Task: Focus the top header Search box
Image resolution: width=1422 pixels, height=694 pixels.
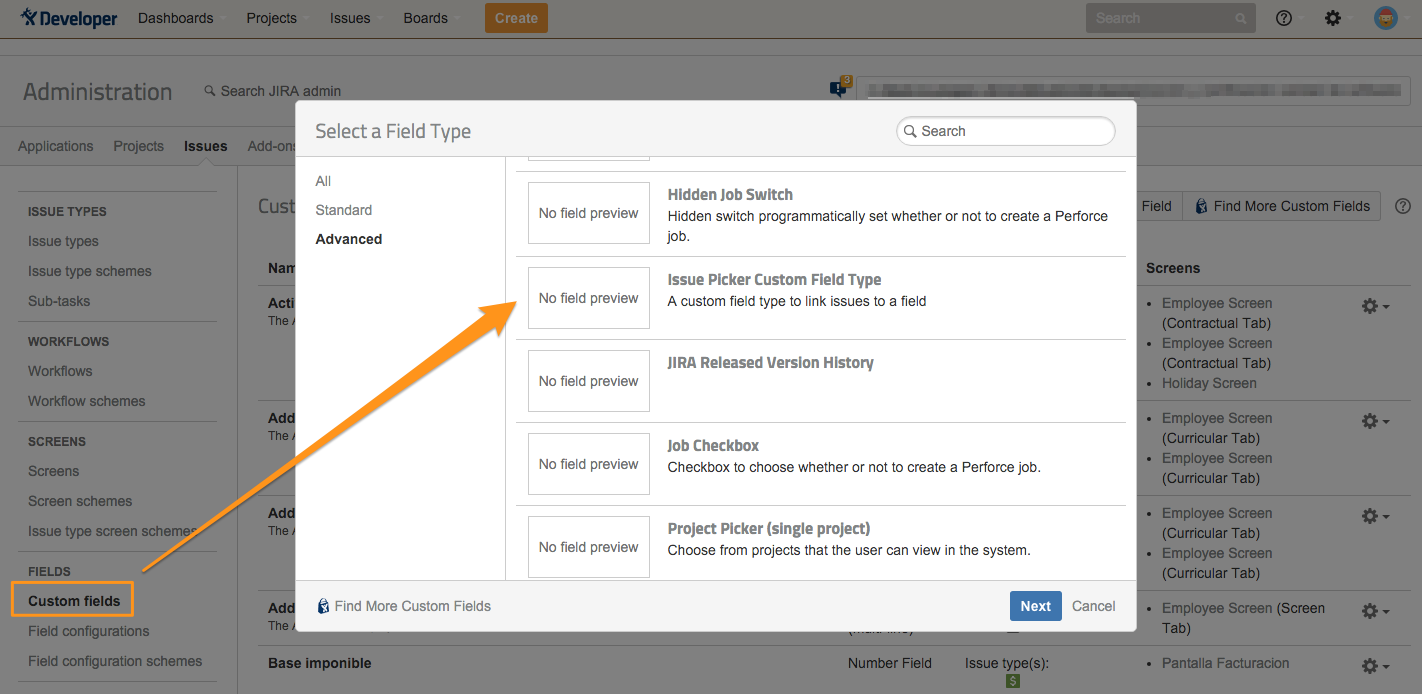Action: pyautogui.click(x=1169, y=18)
